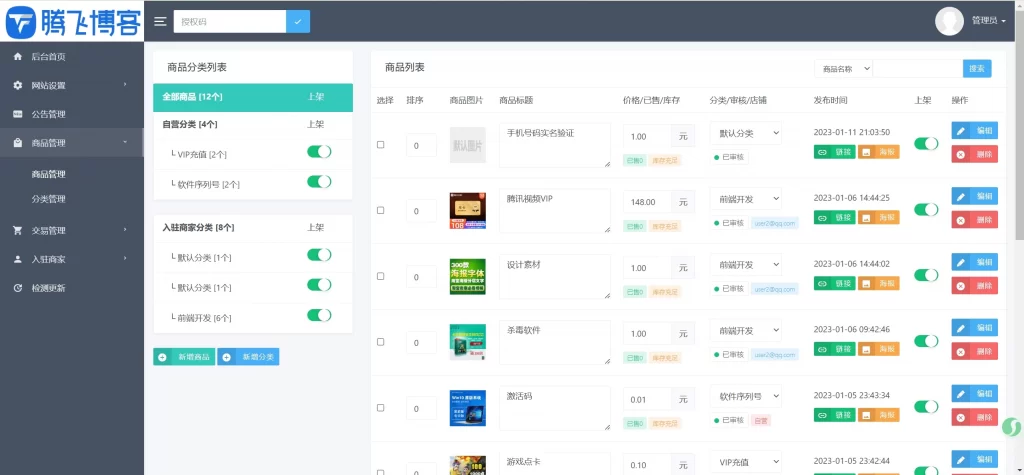Click the cart icon for 交易管理
Screen dimensions: 1024x475
point(18,230)
